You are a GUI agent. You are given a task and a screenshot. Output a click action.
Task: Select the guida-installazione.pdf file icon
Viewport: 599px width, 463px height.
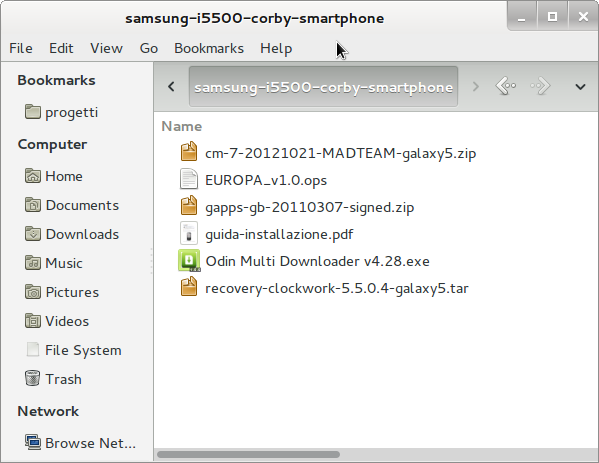(x=189, y=233)
